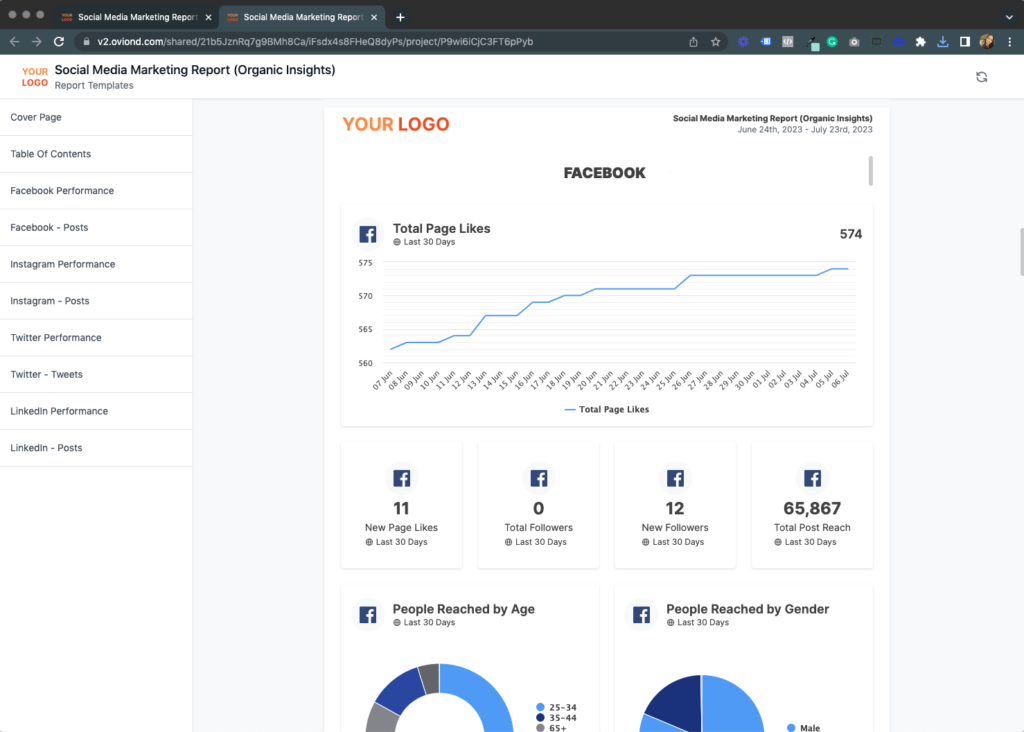Click the Facebook icon above New Followers
This screenshot has width=1024, height=732.
click(675, 478)
